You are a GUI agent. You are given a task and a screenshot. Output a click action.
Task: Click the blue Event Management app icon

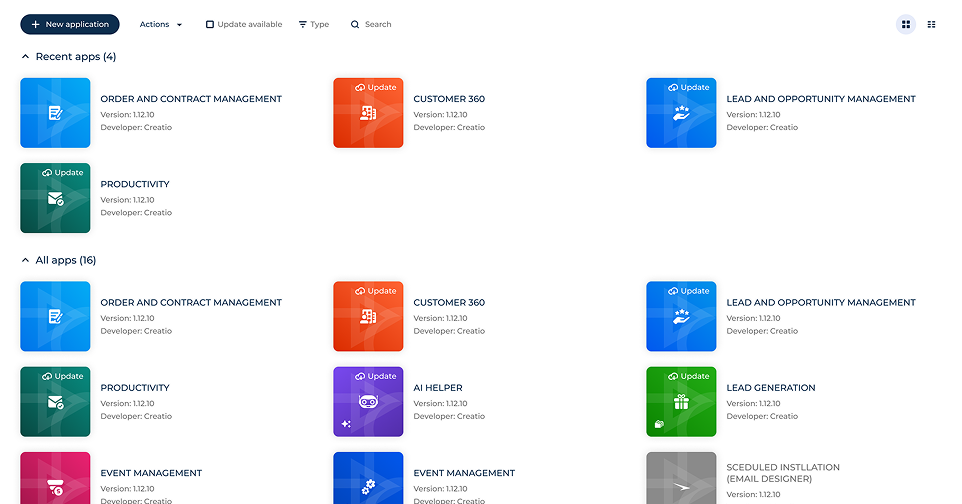point(368,479)
